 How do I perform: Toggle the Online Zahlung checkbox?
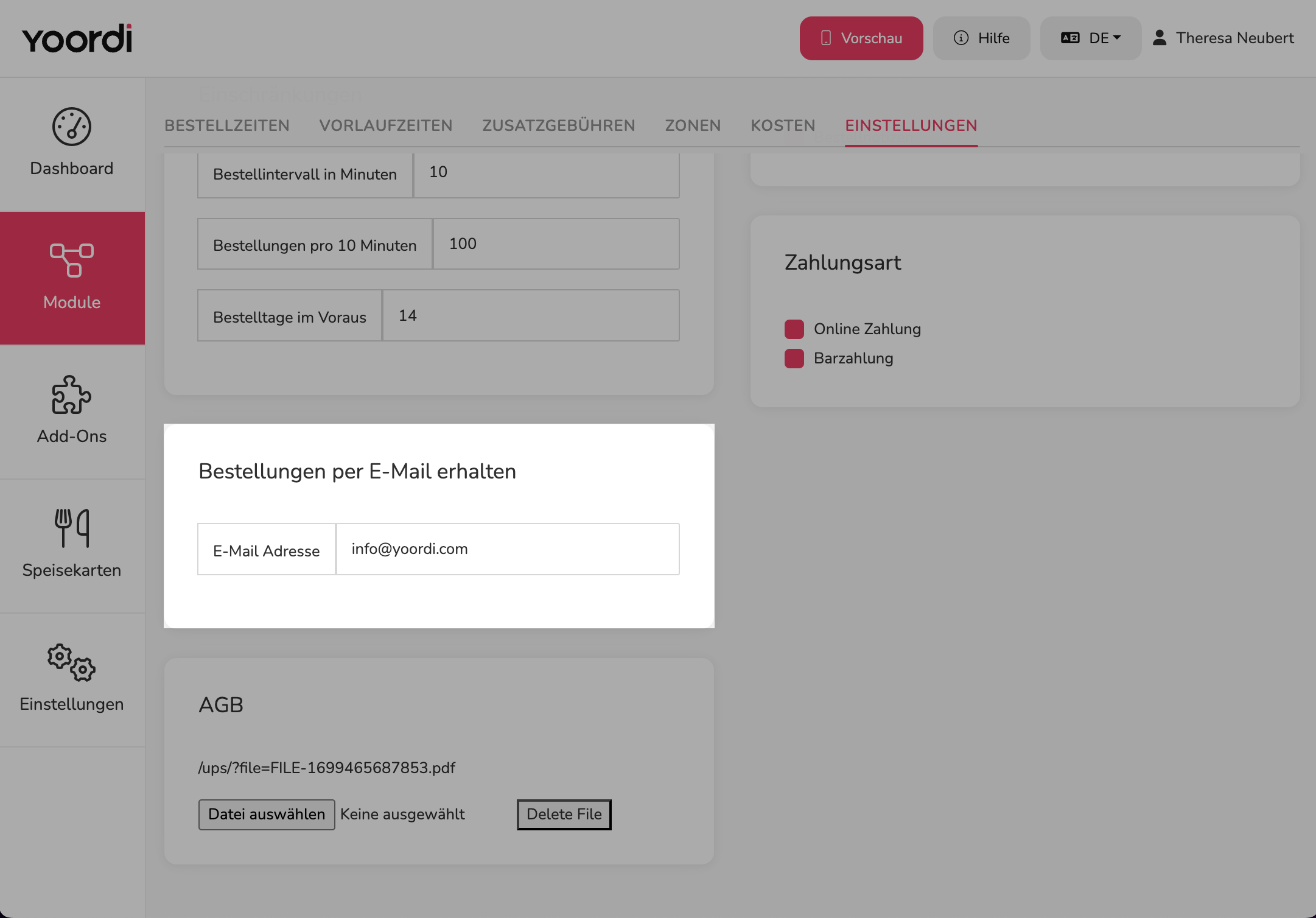point(794,329)
